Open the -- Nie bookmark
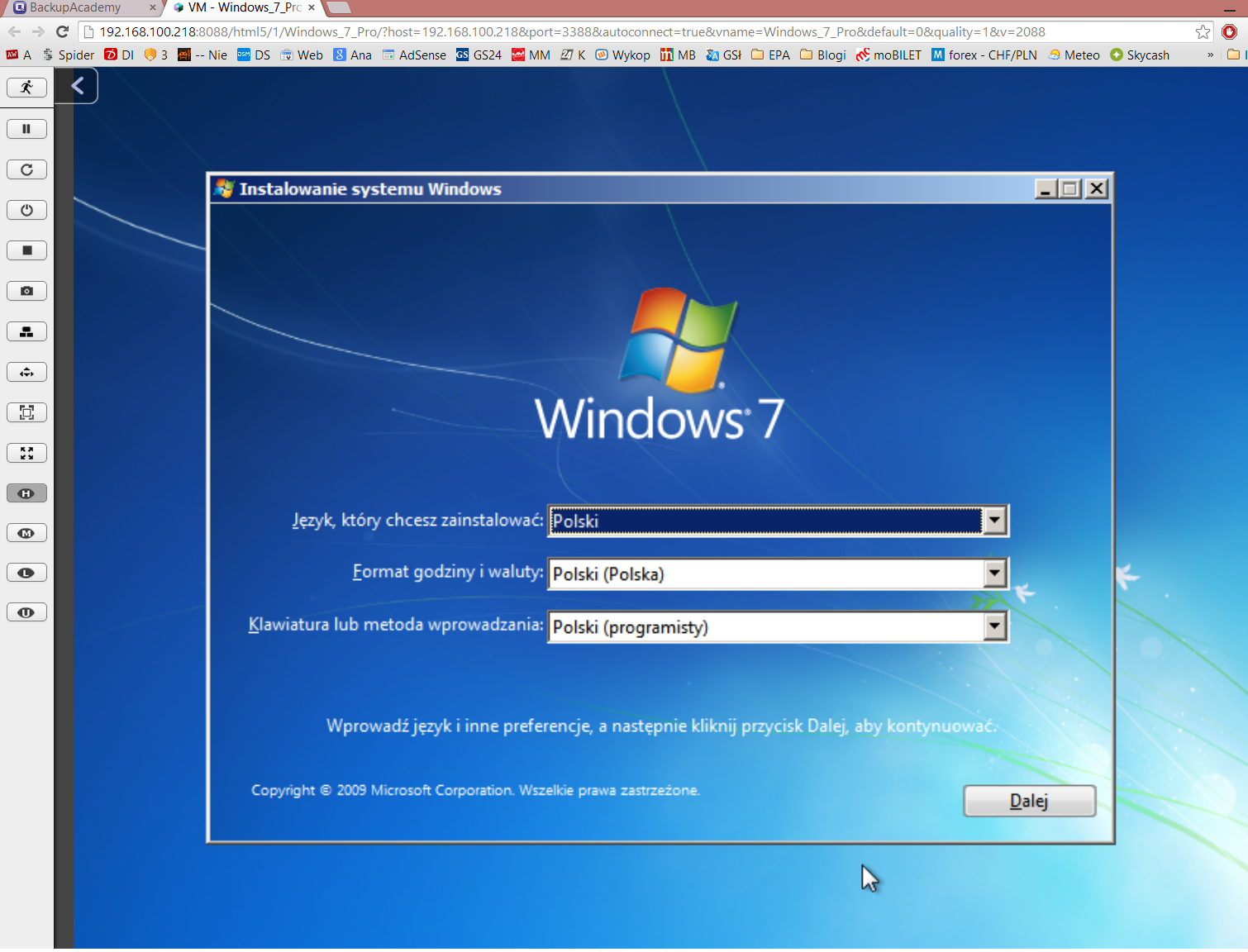The height and width of the screenshot is (952, 1248). click(x=202, y=55)
